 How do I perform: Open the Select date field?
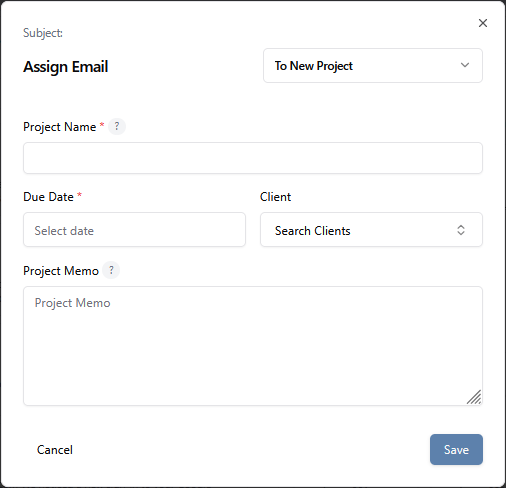point(134,230)
